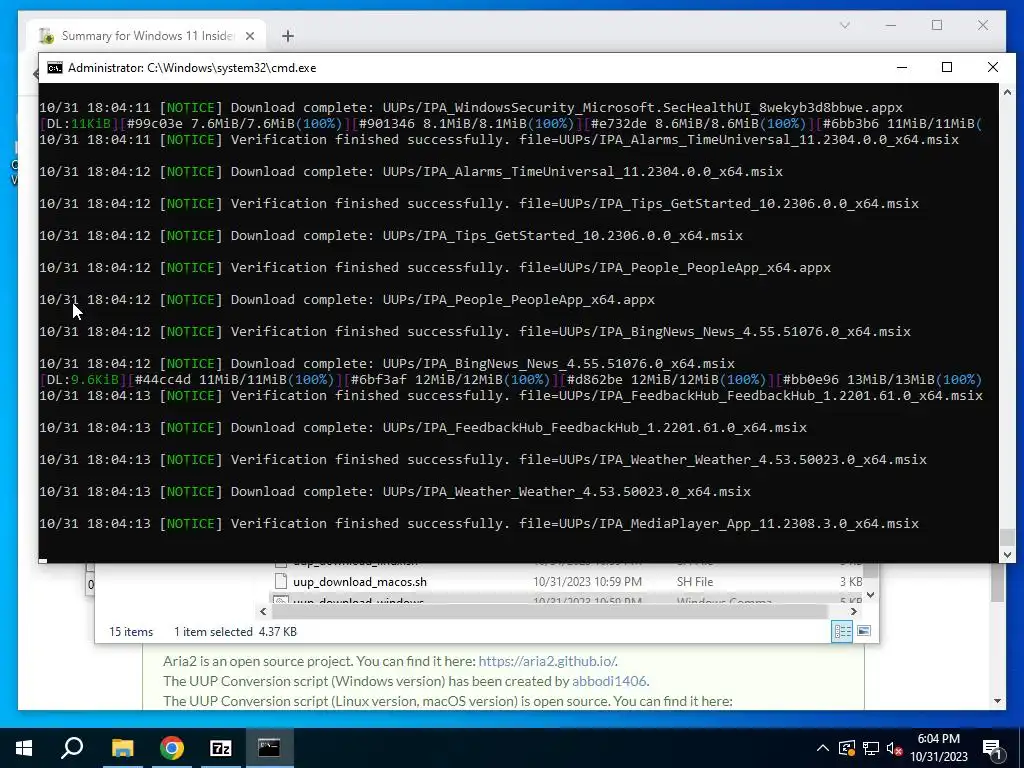Image resolution: width=1024 pixels, height=768 pixels.
Task: Click '1 item selected 4.37 KB' status text
Action: point(235,632)
